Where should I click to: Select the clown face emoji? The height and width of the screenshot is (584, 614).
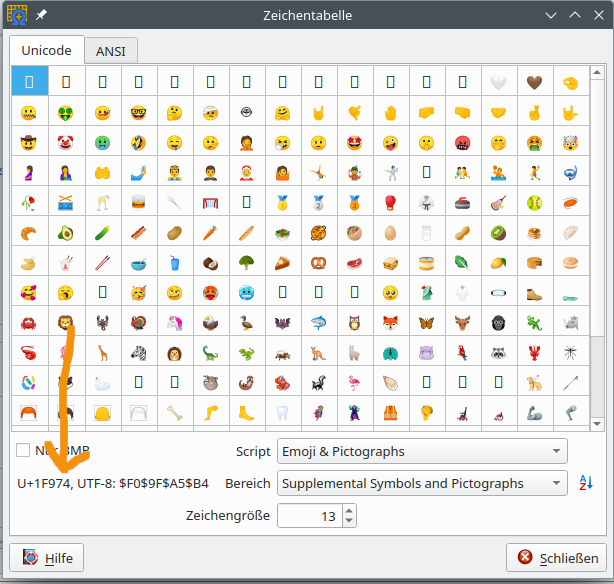[66, 142]
